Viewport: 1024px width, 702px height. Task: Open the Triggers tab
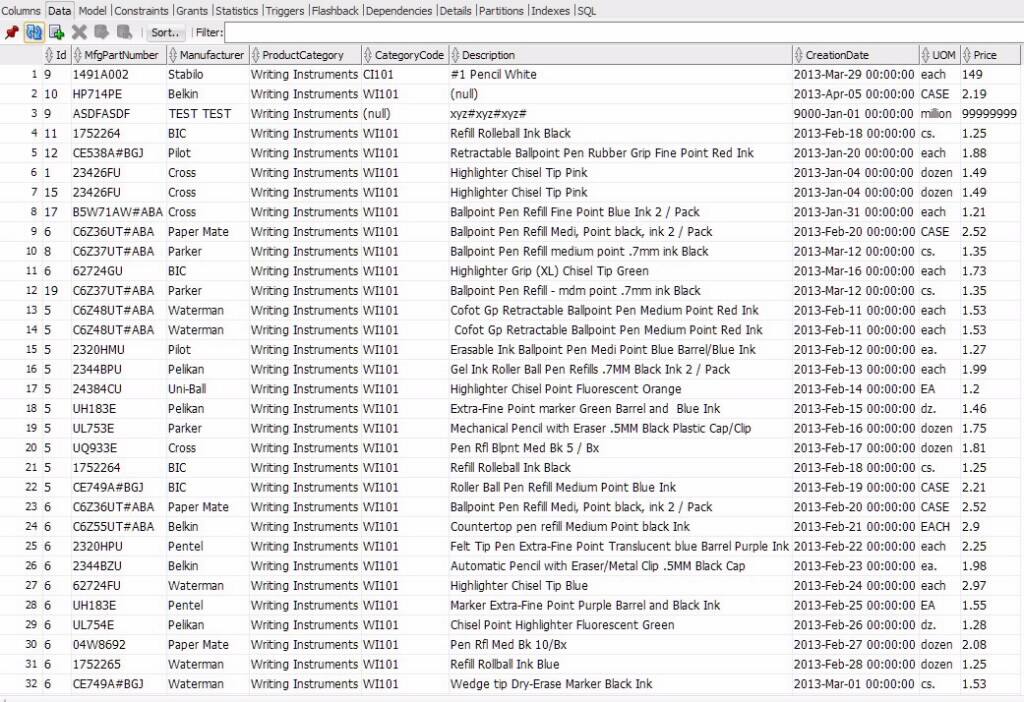[284, 11]
